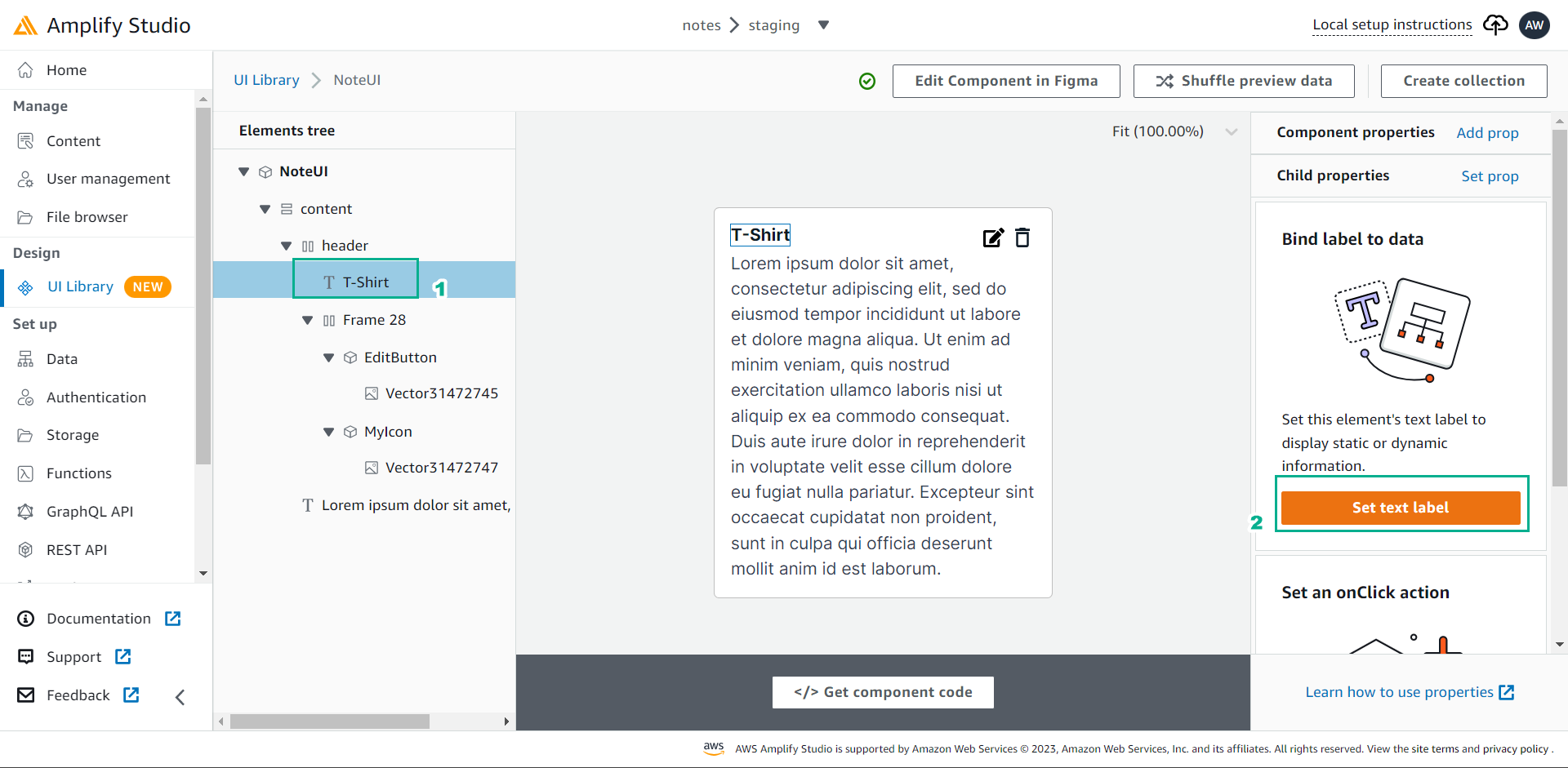Select UI Library in Design section
Image resolution: width=1568 pixels, height=768 pixels.
(80, 286)
